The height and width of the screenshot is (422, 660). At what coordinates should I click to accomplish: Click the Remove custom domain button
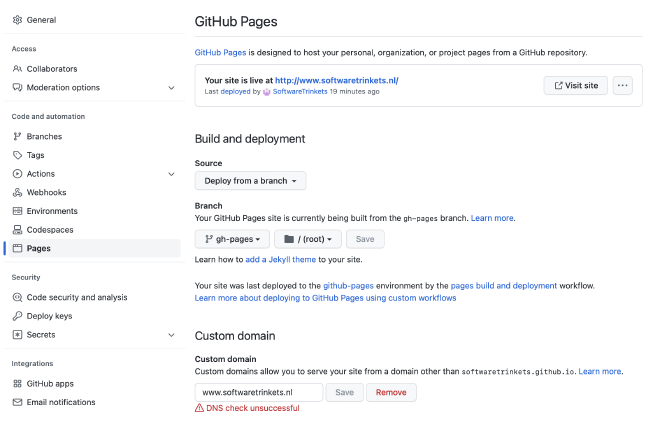click(391, 392)
